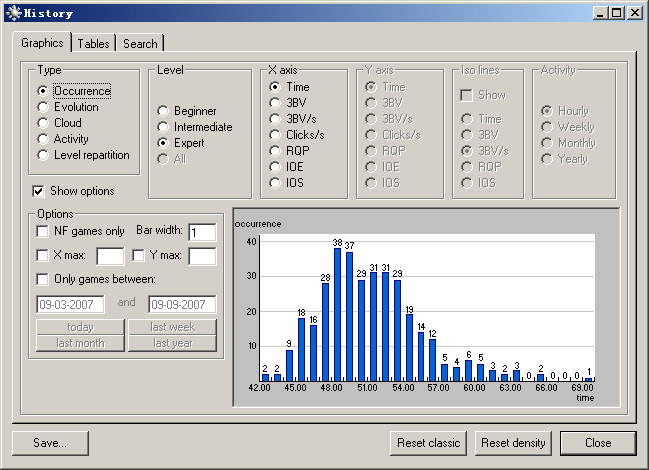Enable NF games only
This screenshot has height=470, width=649.
click(x=43, y=231)
